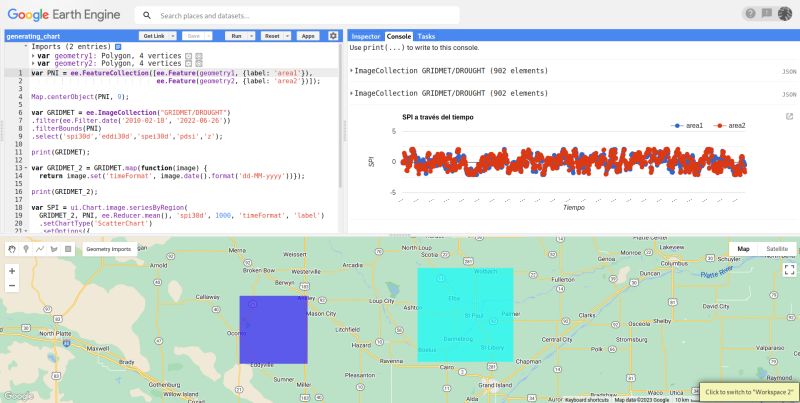
Task: Switch to the Console tab
Action: [x=399, y=36]
